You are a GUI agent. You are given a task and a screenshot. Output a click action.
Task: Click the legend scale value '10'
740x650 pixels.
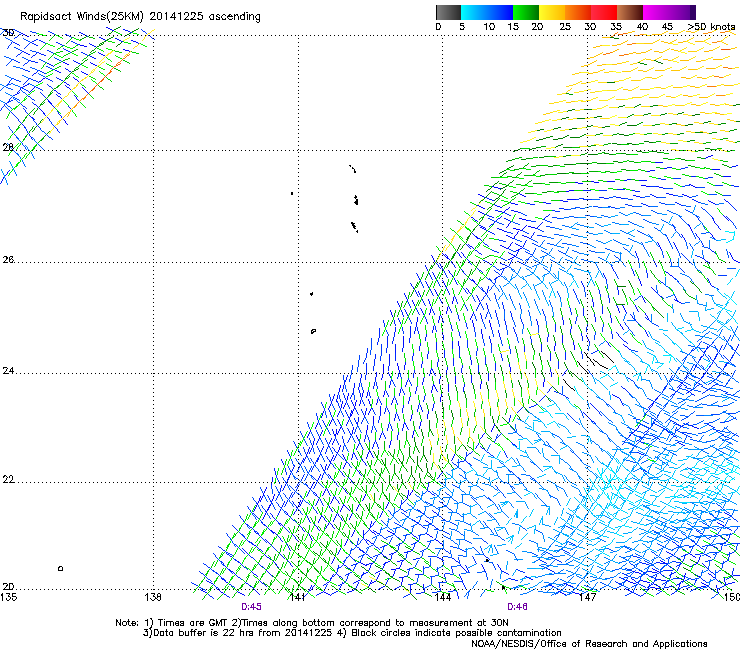(489, 27)
